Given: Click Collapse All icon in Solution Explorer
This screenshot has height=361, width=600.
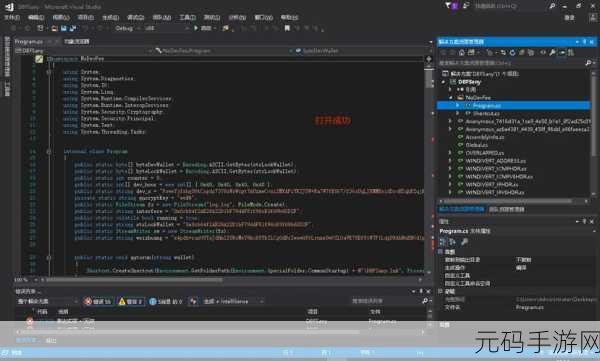Looking at the screenshot, I should [x=522, y=52].
